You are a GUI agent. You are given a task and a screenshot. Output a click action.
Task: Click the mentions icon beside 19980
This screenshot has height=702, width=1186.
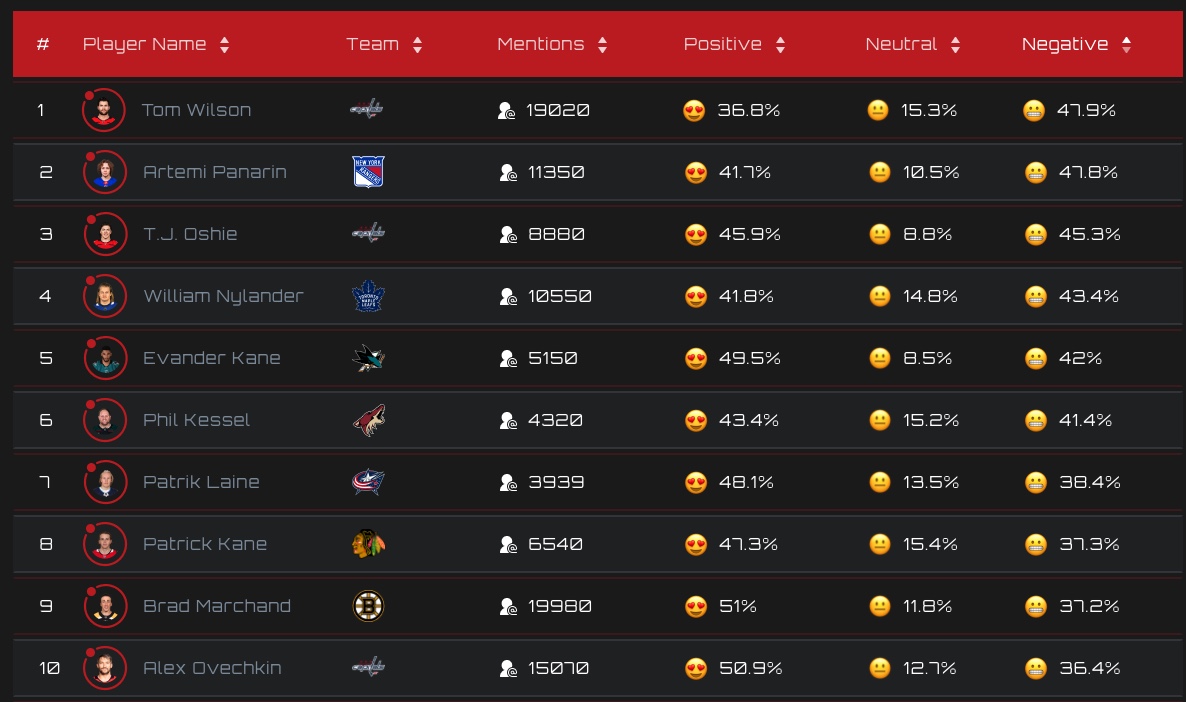click(x=508, y=607)
